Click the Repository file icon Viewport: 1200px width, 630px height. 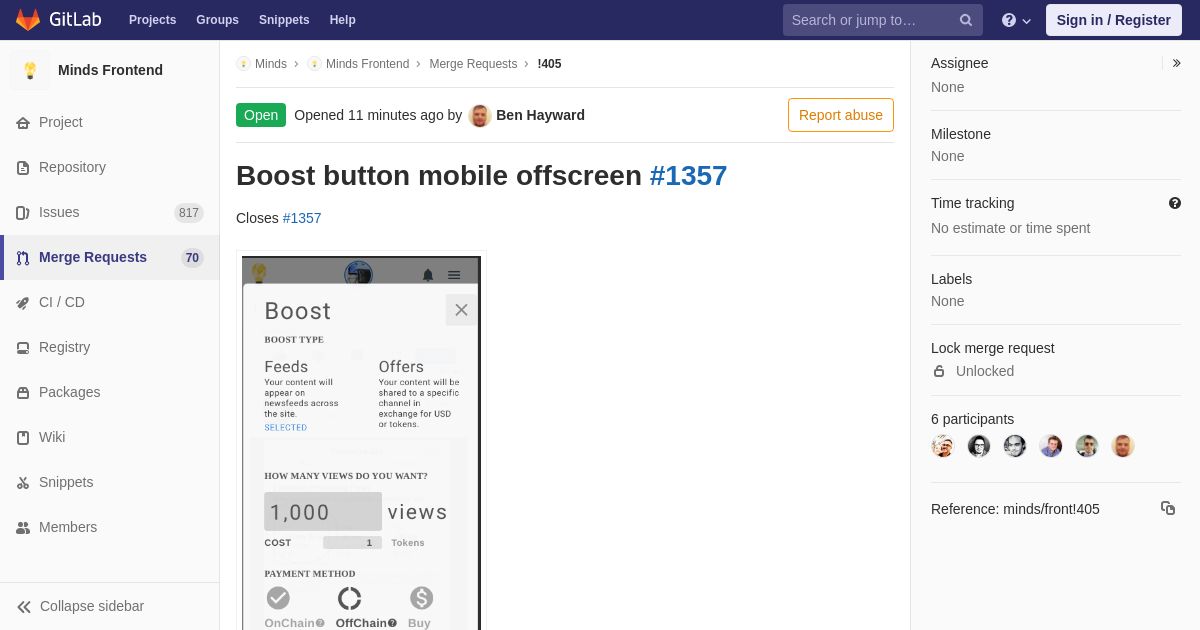[23, 167]
